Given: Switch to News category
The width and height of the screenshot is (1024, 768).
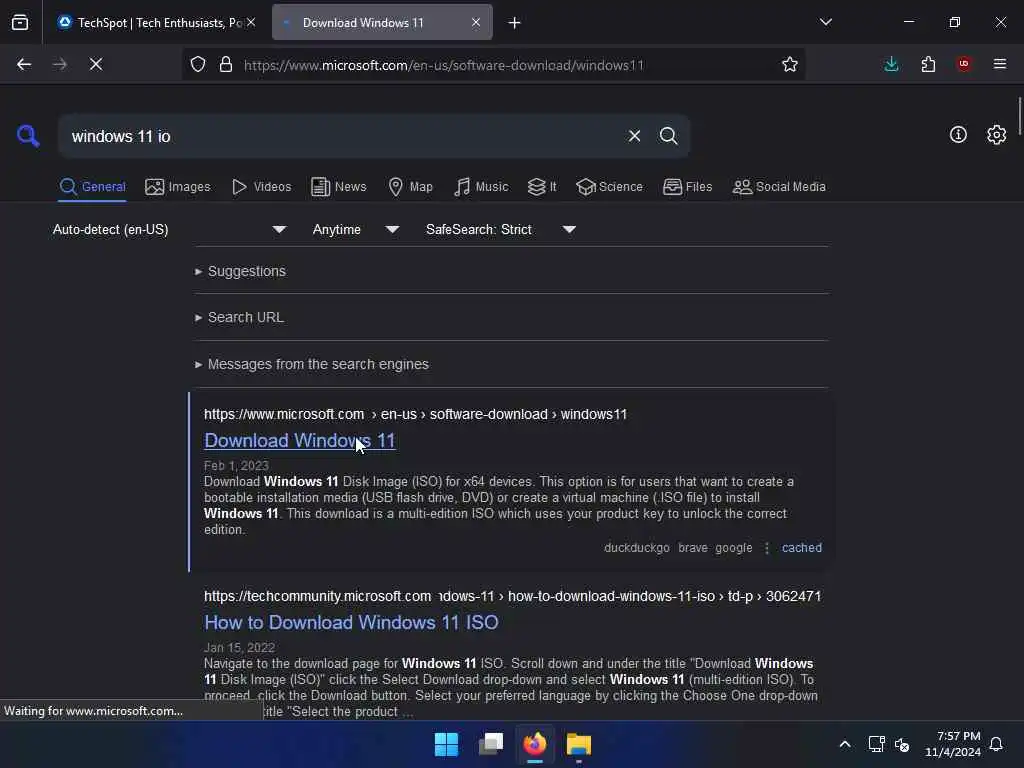Looking at the screenshot, I should pyautogui.click(x=339, y=187).
